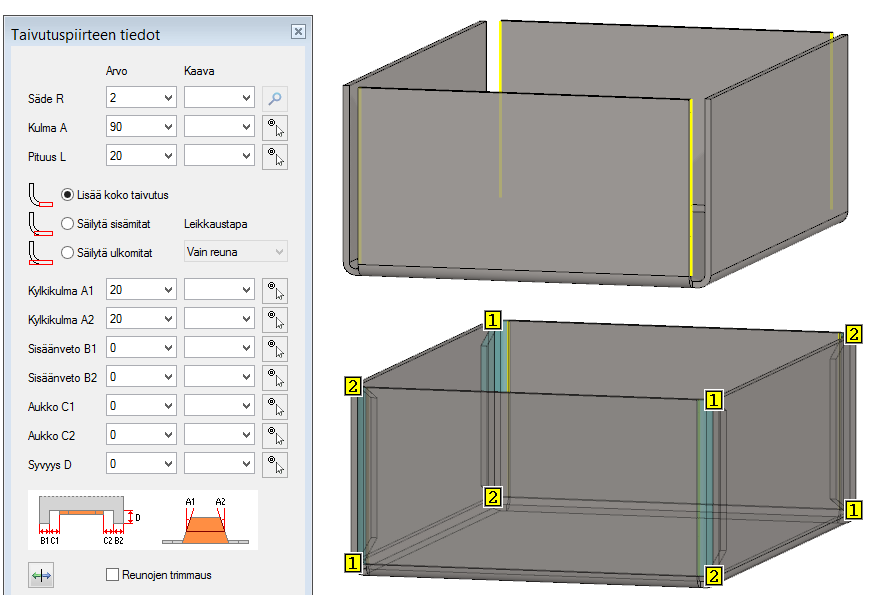The width and height of the screenshot is (876, 599).
Task: Click the flip direction arrow icon
Action: 42,575
